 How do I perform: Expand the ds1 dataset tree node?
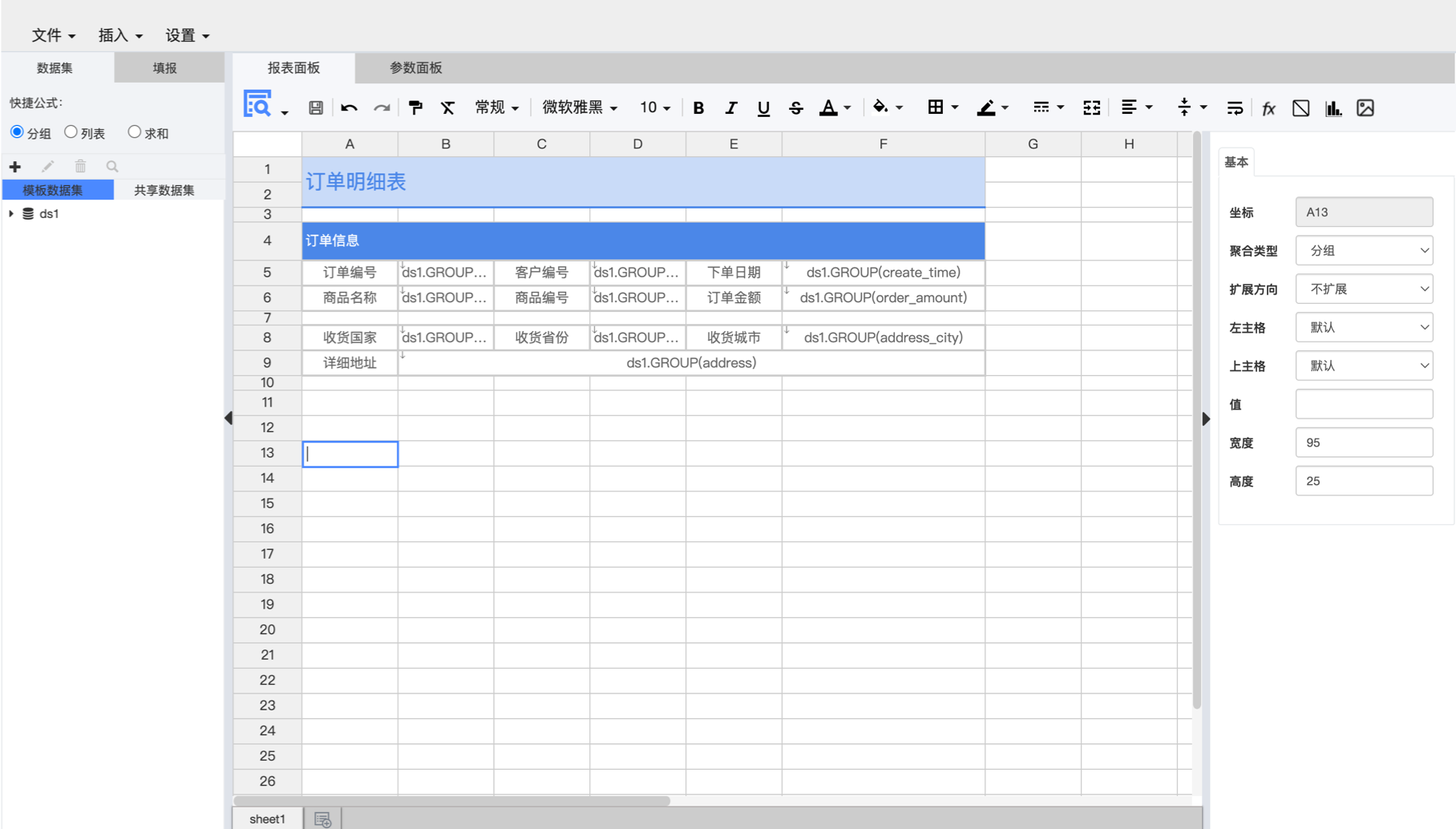tap(11, 213)
